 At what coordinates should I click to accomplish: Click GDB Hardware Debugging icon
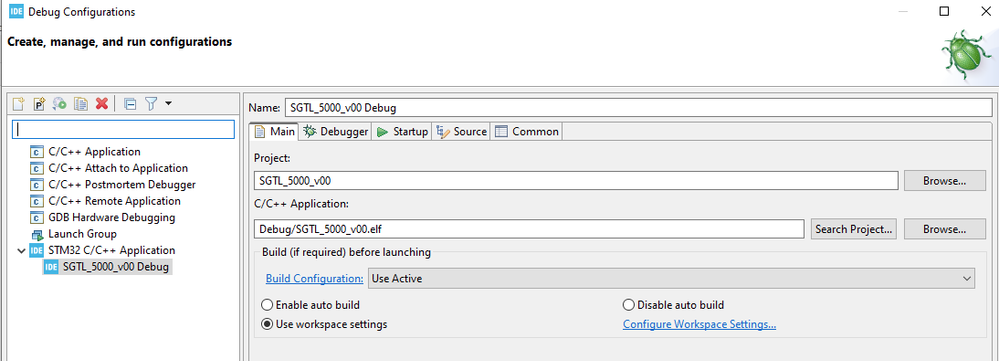coord(36,217)
